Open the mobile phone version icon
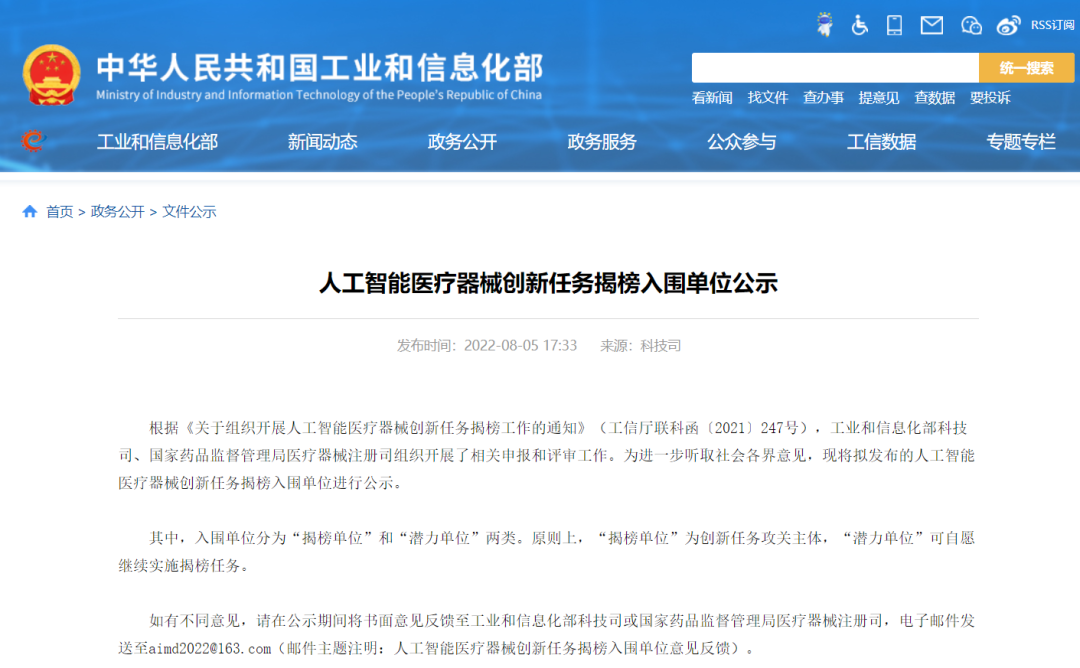 point(894,25)
